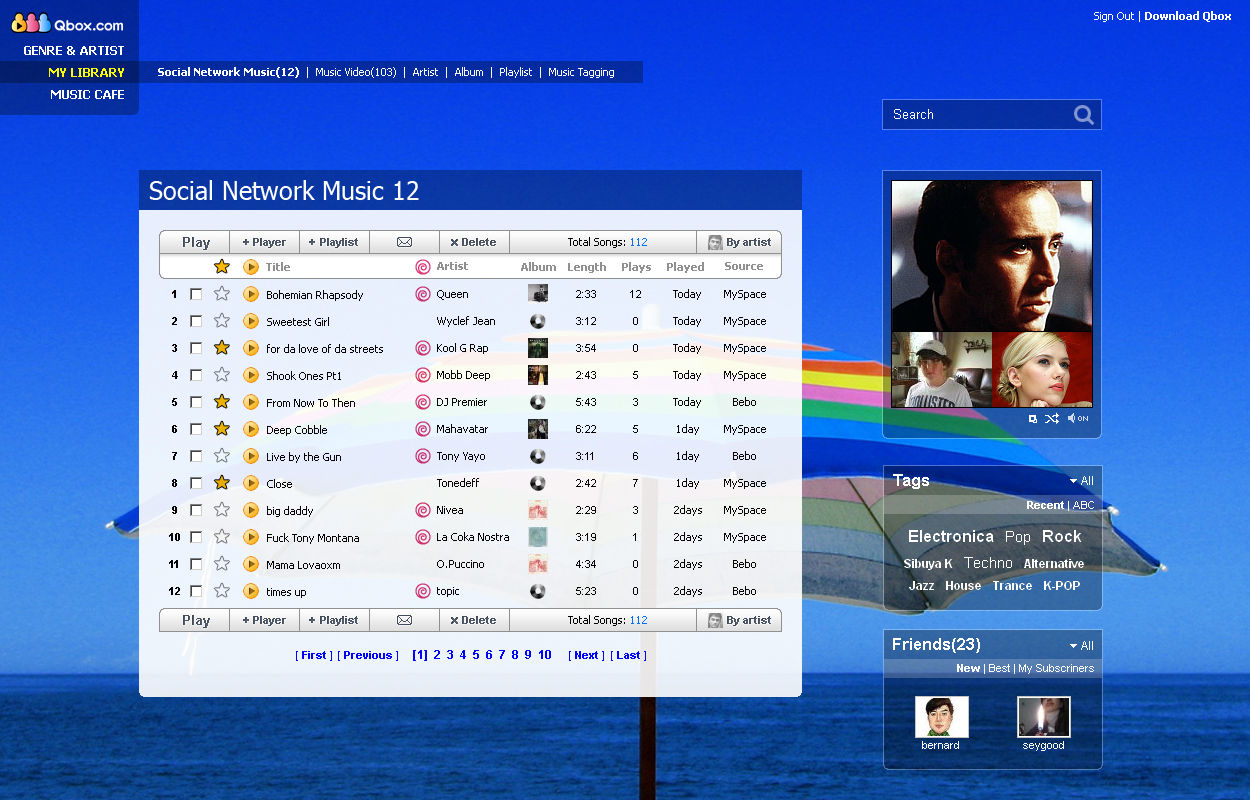This screenshot has height=800, width=1250.
Task: Expand the media widget popout icon
Action: (x=1033, y=419)
